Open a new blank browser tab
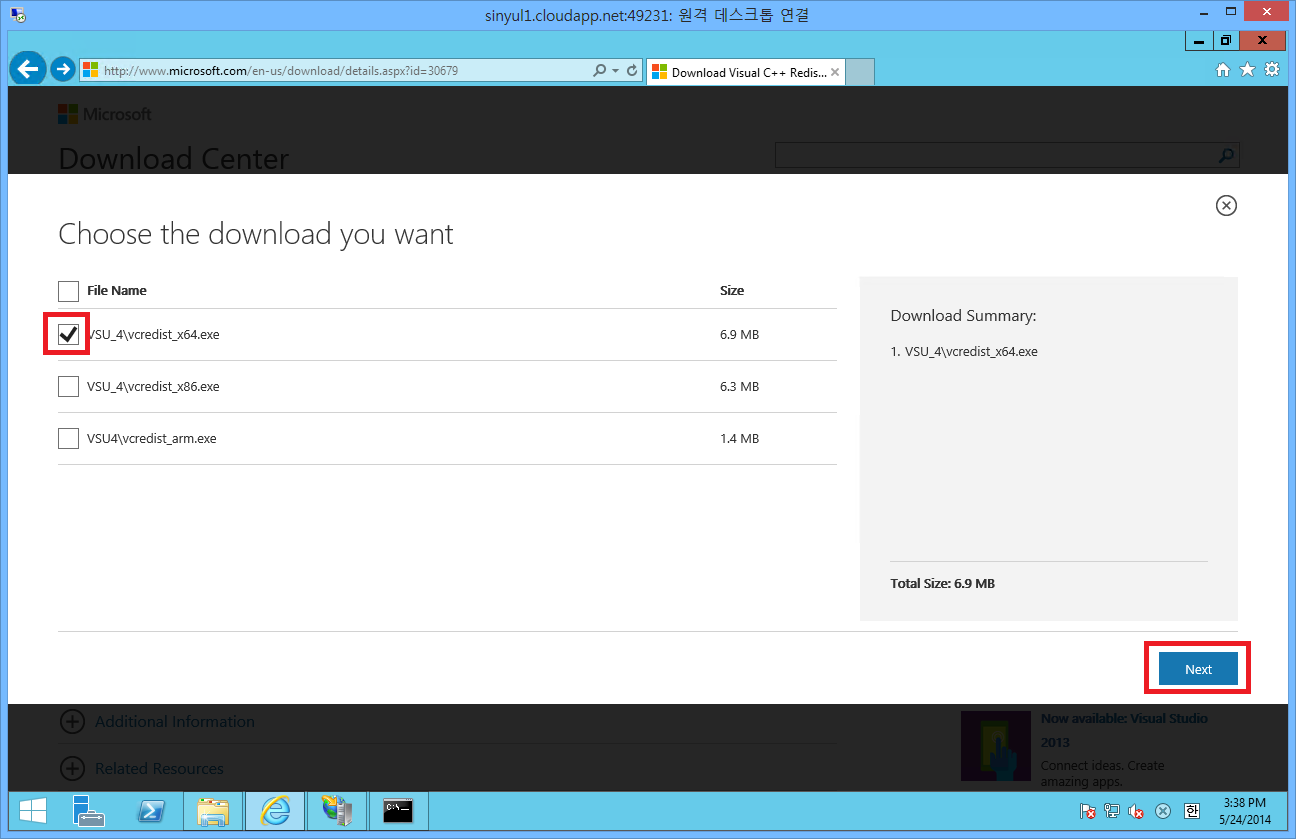Viewport: 1296px width, 839px height. click(x=860, y=72)
